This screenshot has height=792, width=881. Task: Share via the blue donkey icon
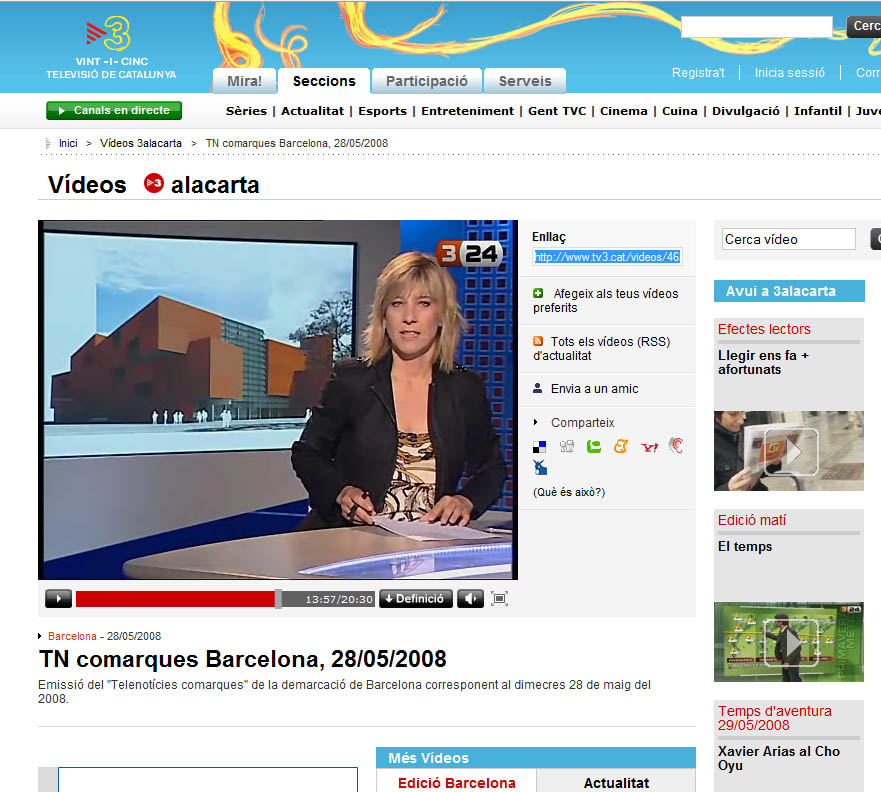pyautogui.click(x=540, y=467)
